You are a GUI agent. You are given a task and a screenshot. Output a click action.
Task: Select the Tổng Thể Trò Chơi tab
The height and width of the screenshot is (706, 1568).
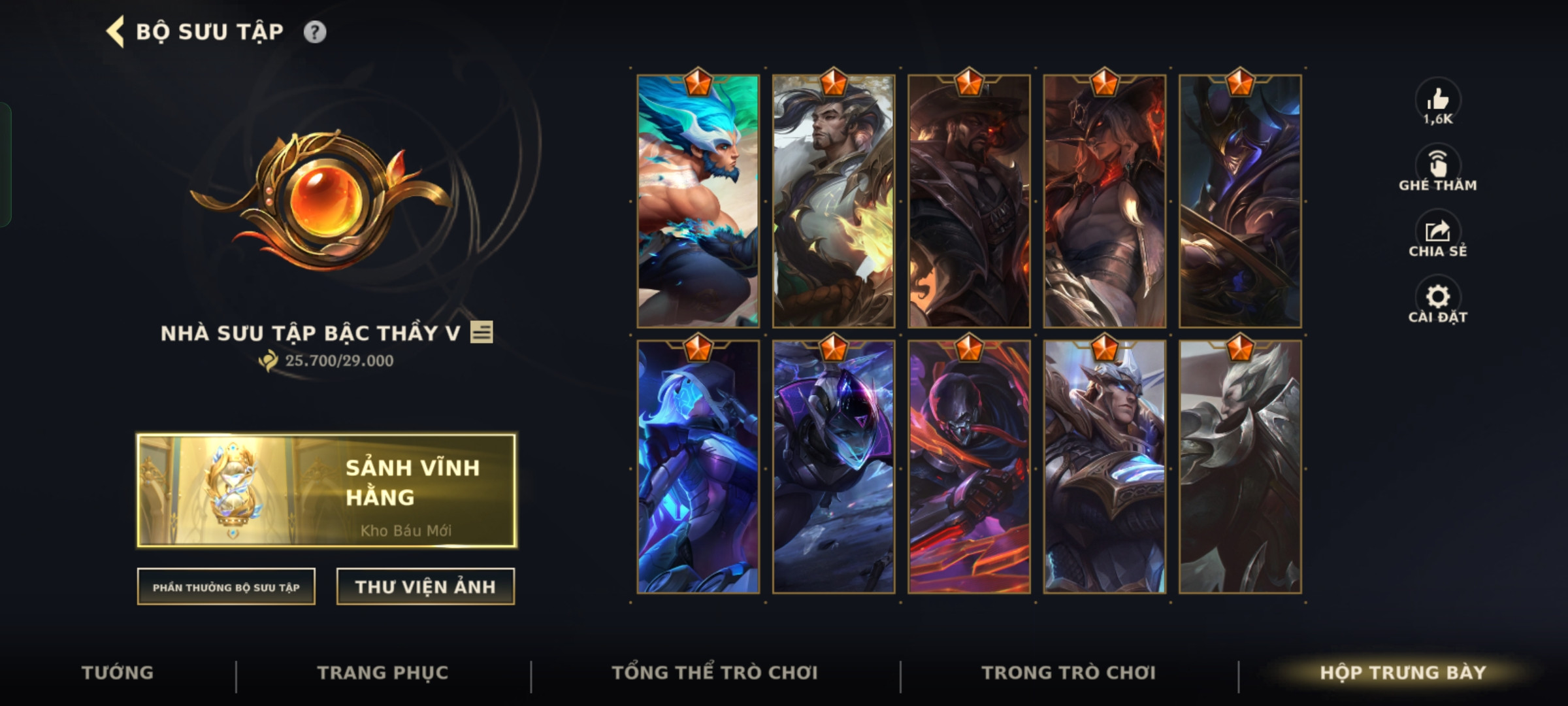[715, 673]
